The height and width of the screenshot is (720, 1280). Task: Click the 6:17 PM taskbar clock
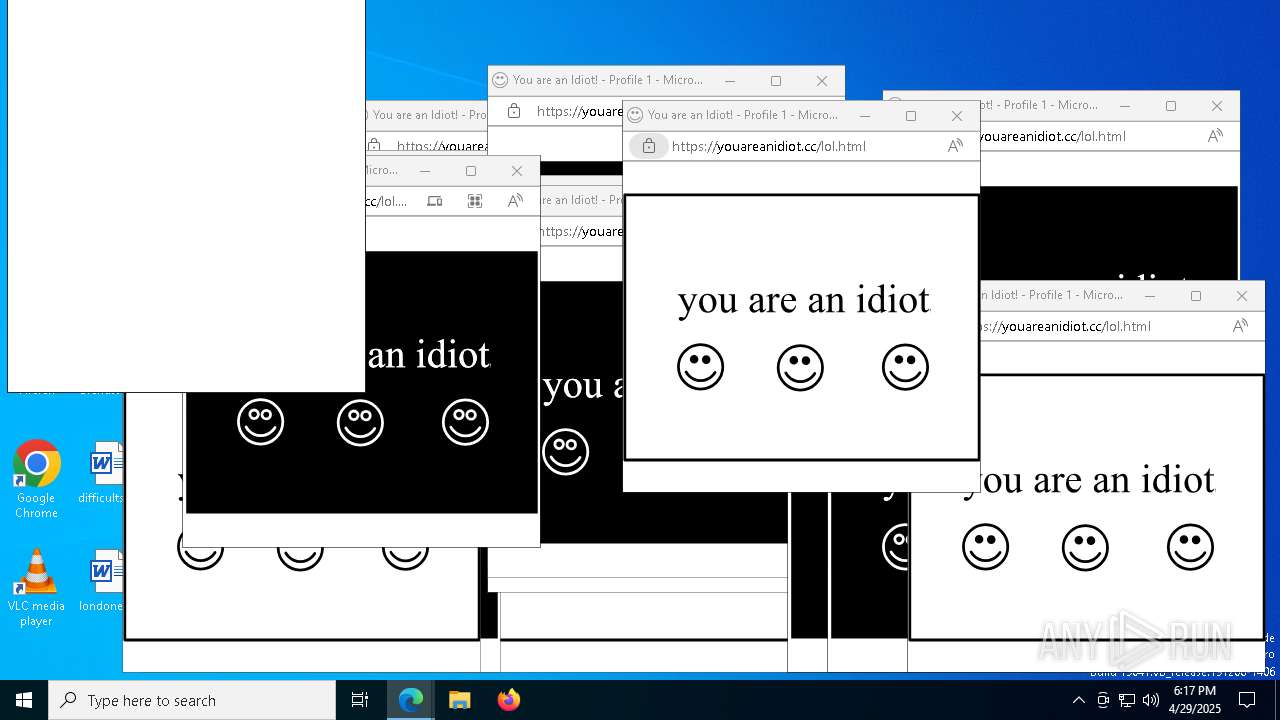click(x=1195, y=700)
